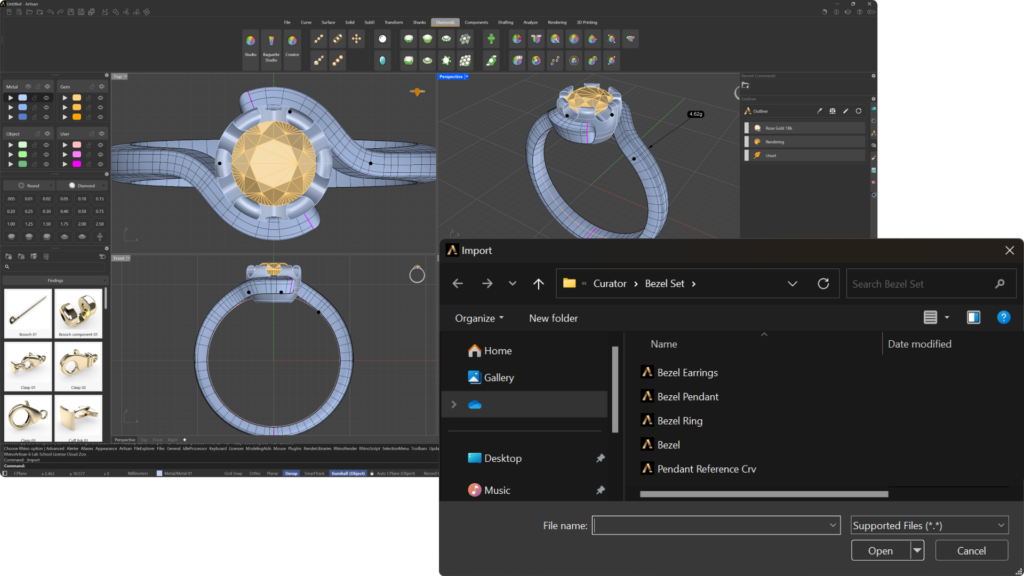Click the import dialog's Up arrow button
The width and height of the screenshot is (1024, 576).
pos(538,284)
